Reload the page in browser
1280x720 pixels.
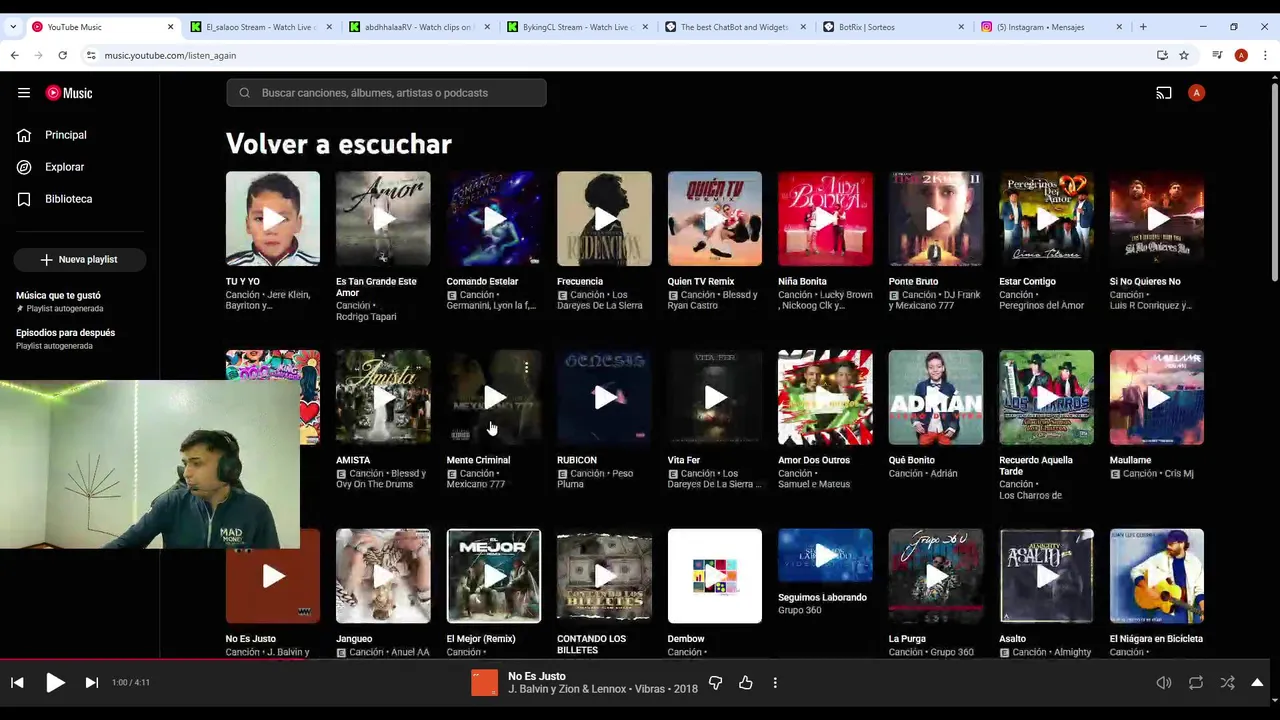point(62,56)
